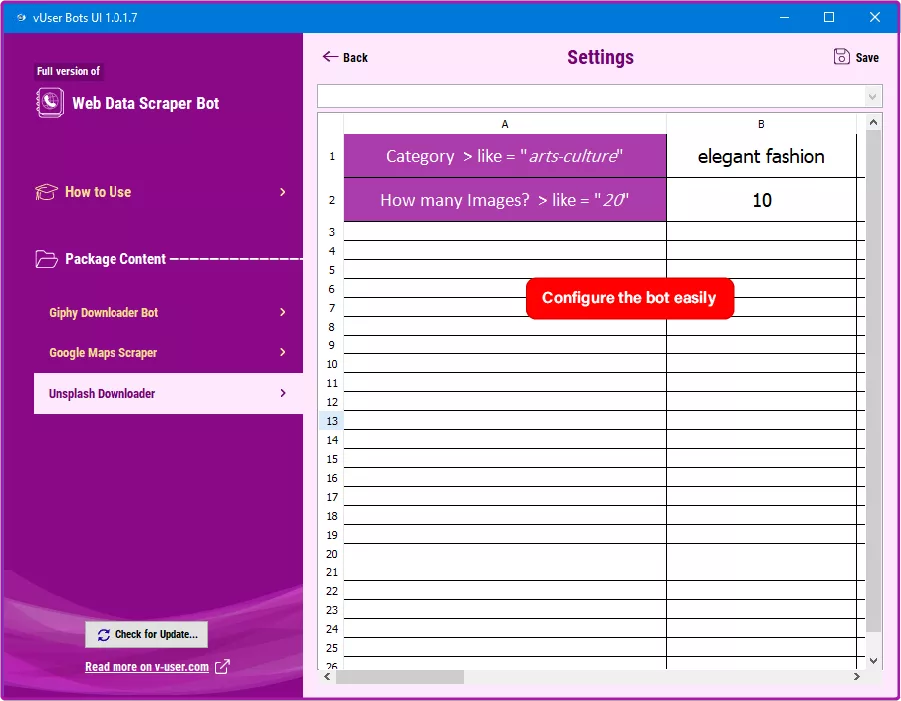The image size is (901, 701).
Task: Click the Web Data Scraper Bot title
Action: point(145,103)
